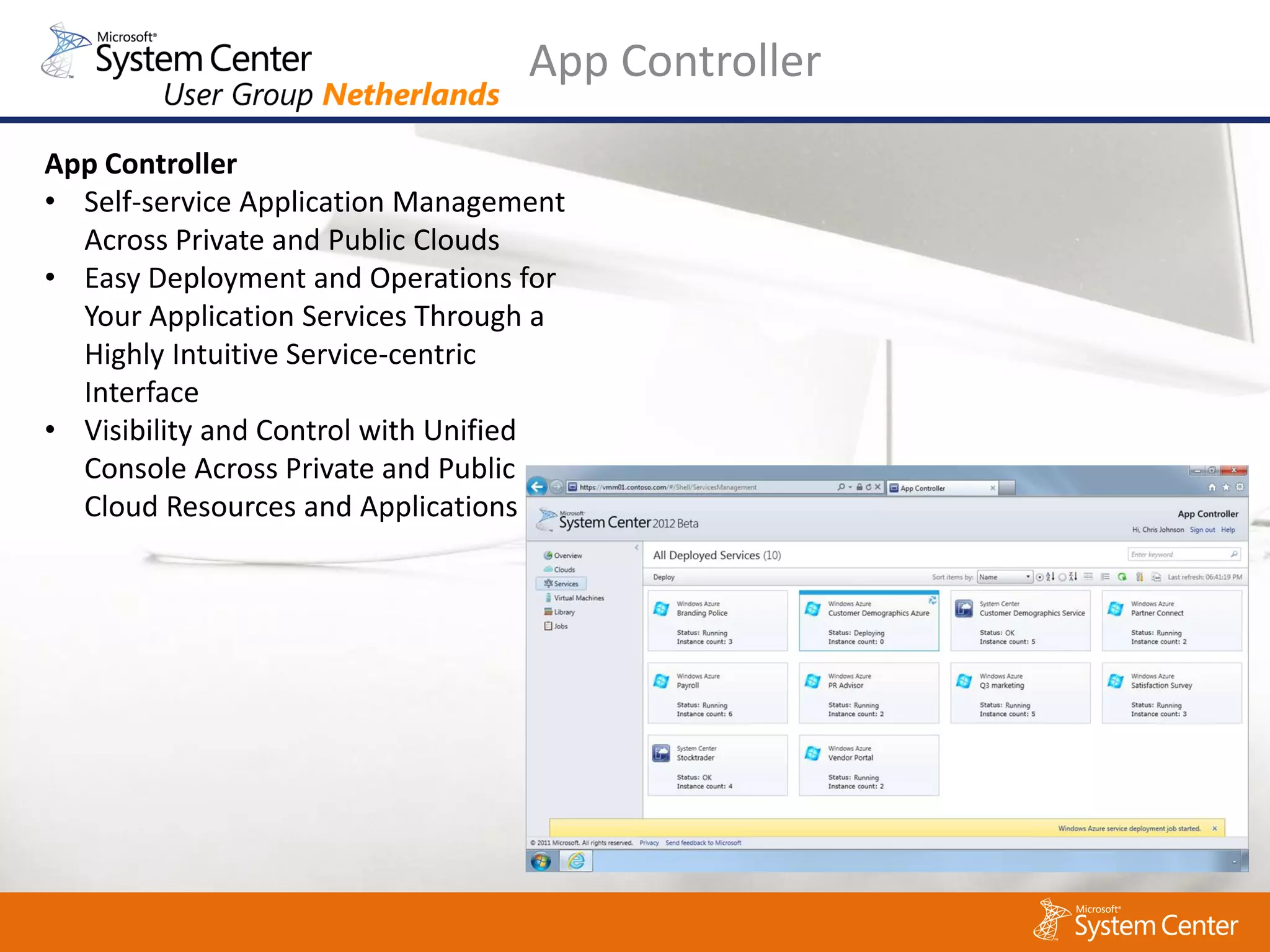Select ascending sort radio button
Viewport: 1270px width, 952px height.
1040,577
